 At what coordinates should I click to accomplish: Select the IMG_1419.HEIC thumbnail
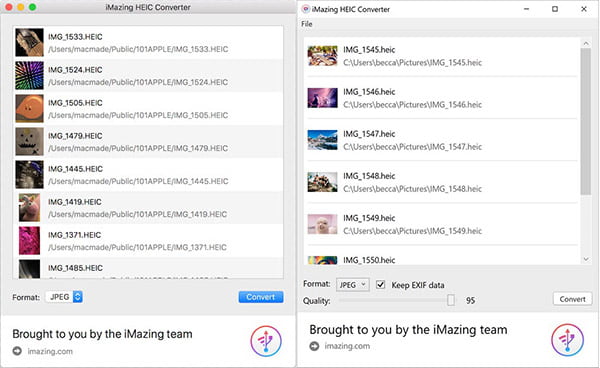coord(29,208)
